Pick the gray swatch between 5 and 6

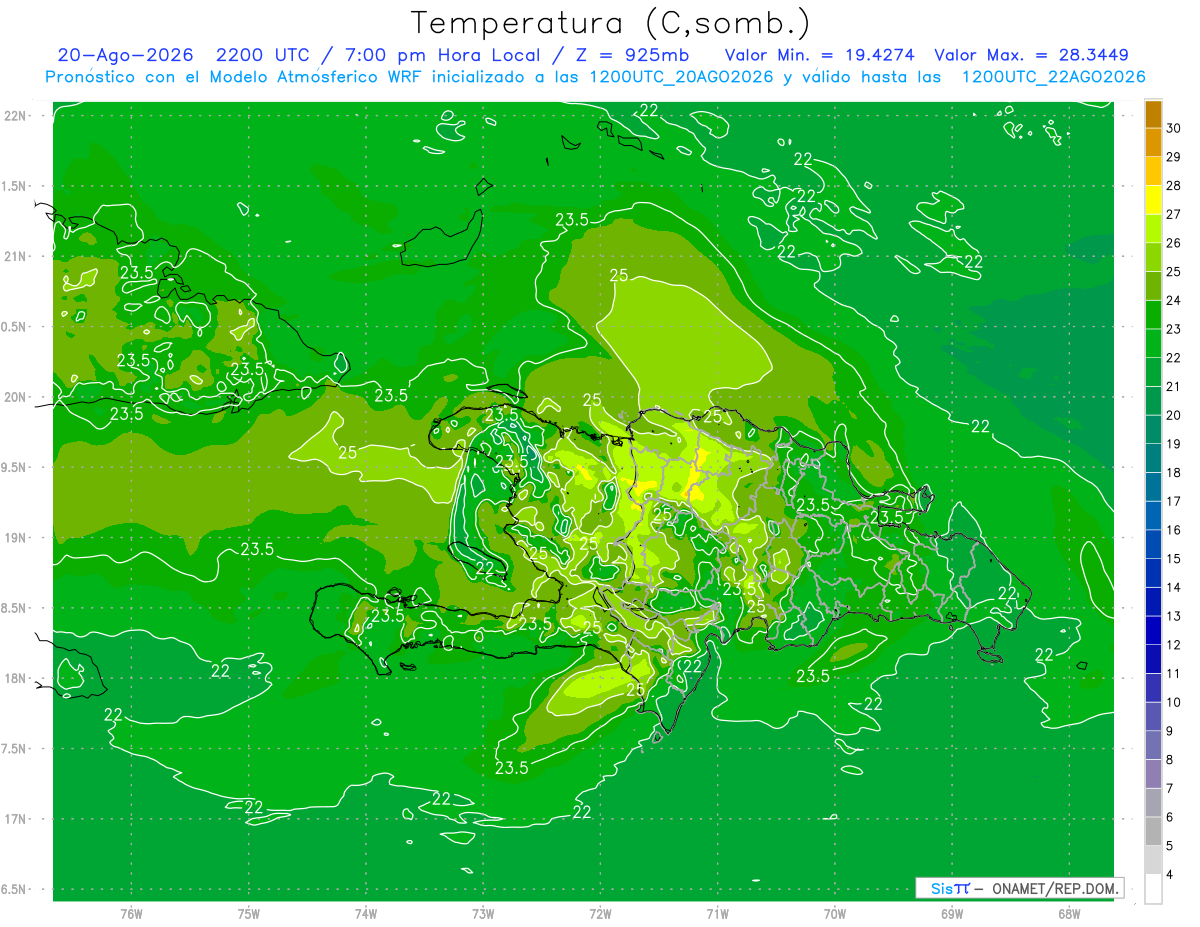(1153, 831)
